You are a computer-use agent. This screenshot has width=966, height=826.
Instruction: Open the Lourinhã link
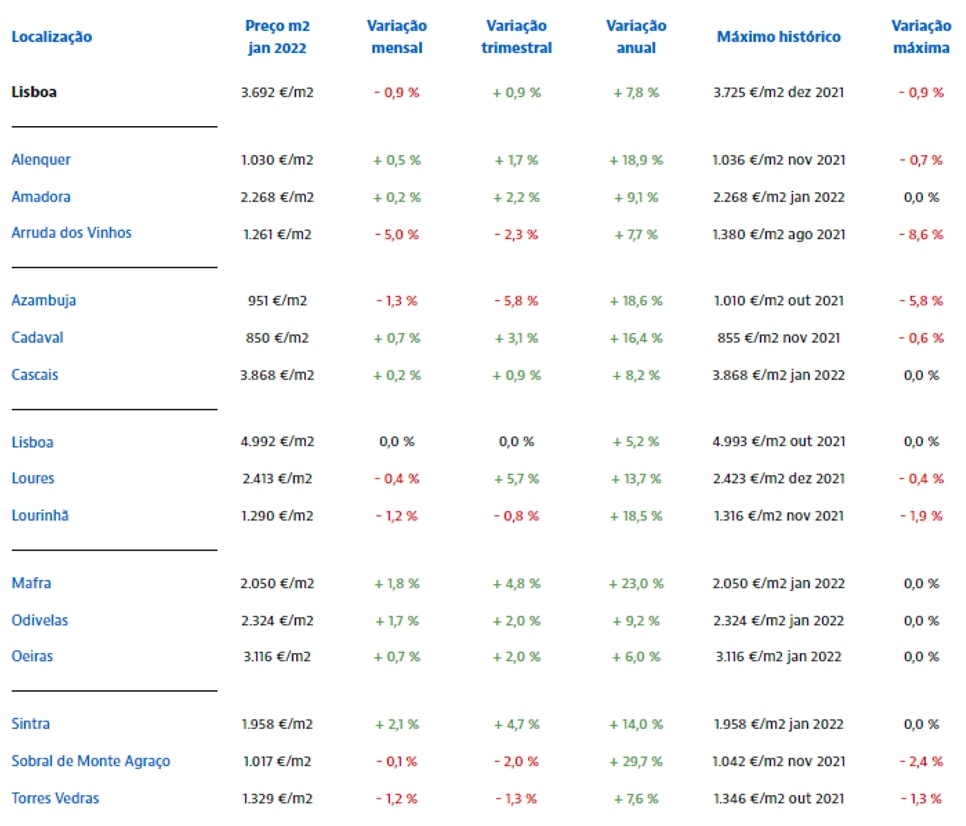point(40,516)
